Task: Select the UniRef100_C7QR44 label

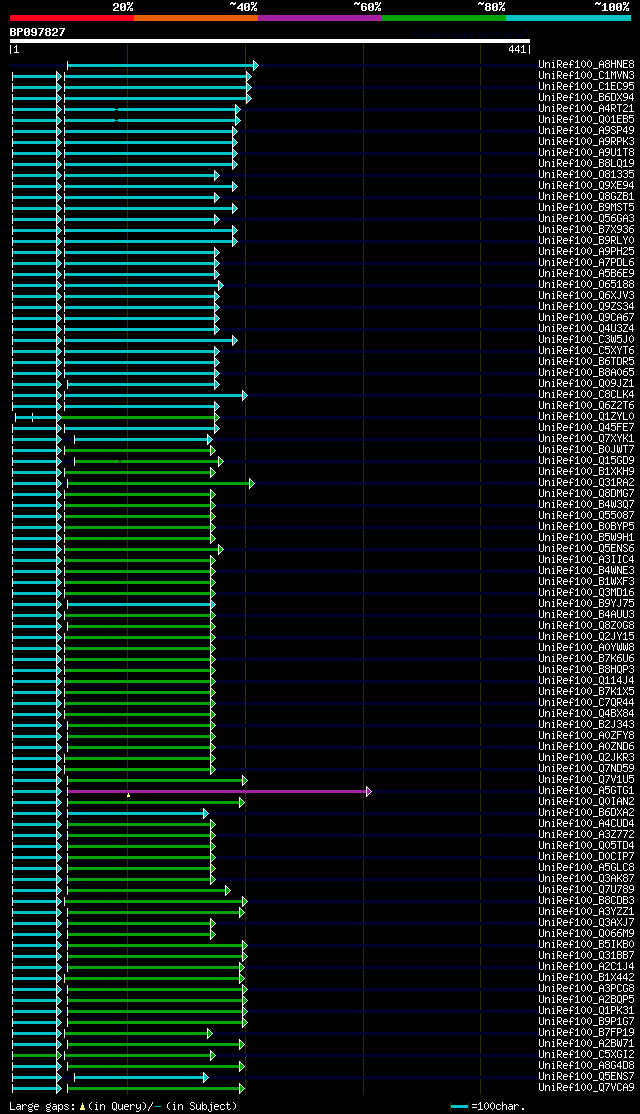Action: click(x=587, y=703)
